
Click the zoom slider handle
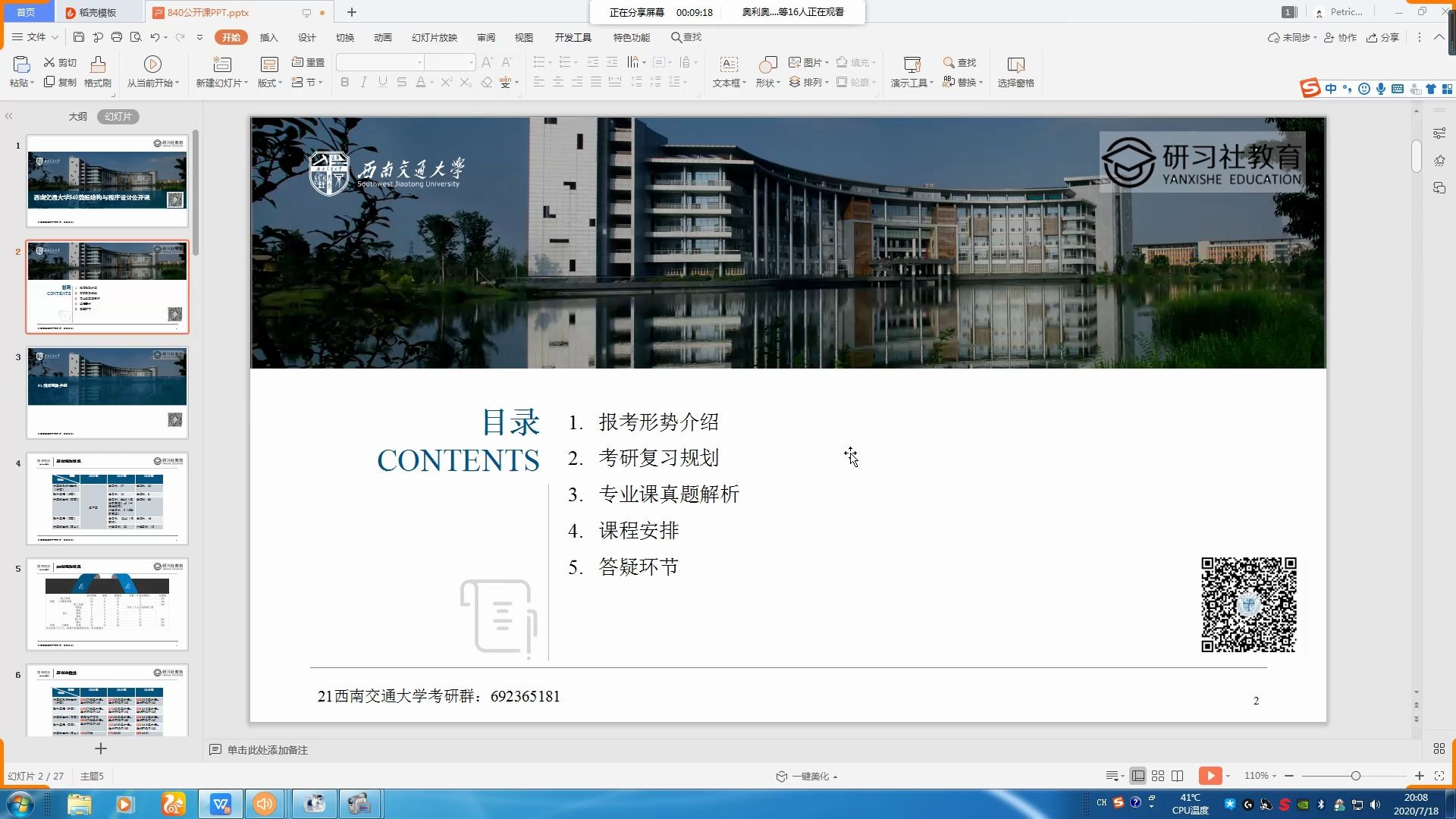[x=1356, y=776]
